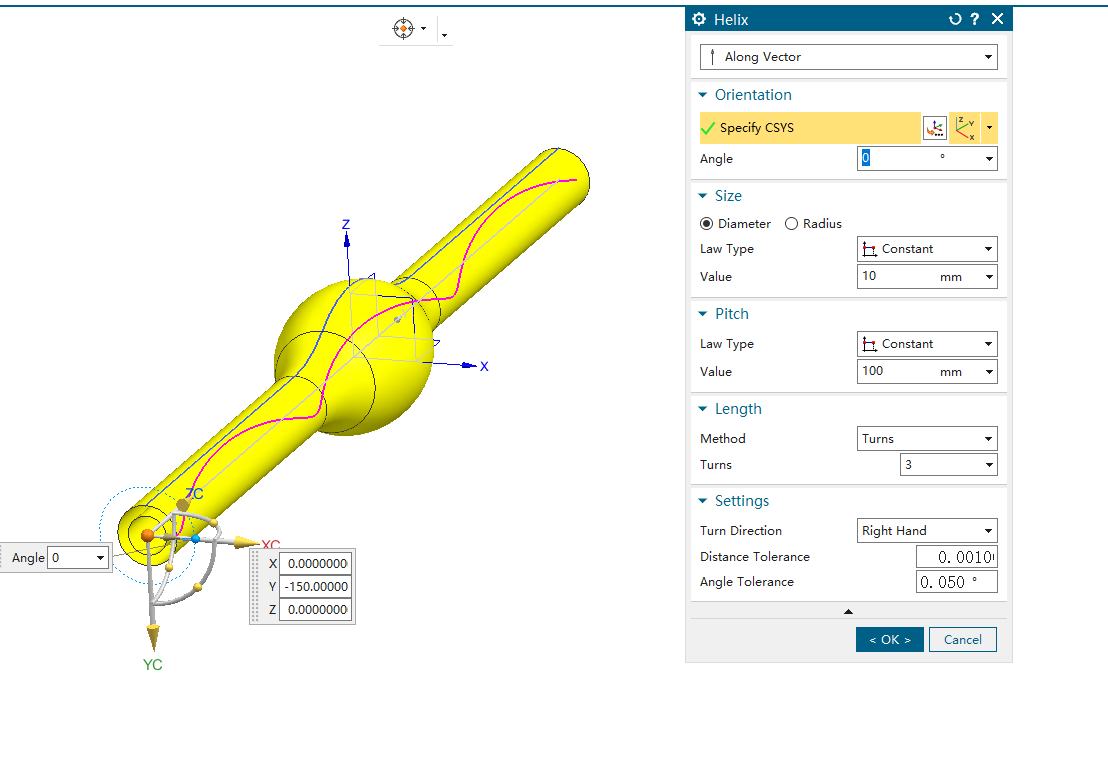Screen dimensions: 1108x766
Task: Click the coordinate box drag grip
Action: click(255, 587)
